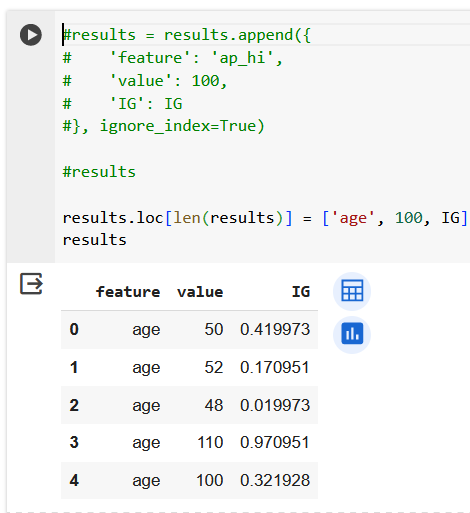Click the commented "'IG': IG" line
The height and width of the screenshot is (513, 470).
tap(123, 104)
